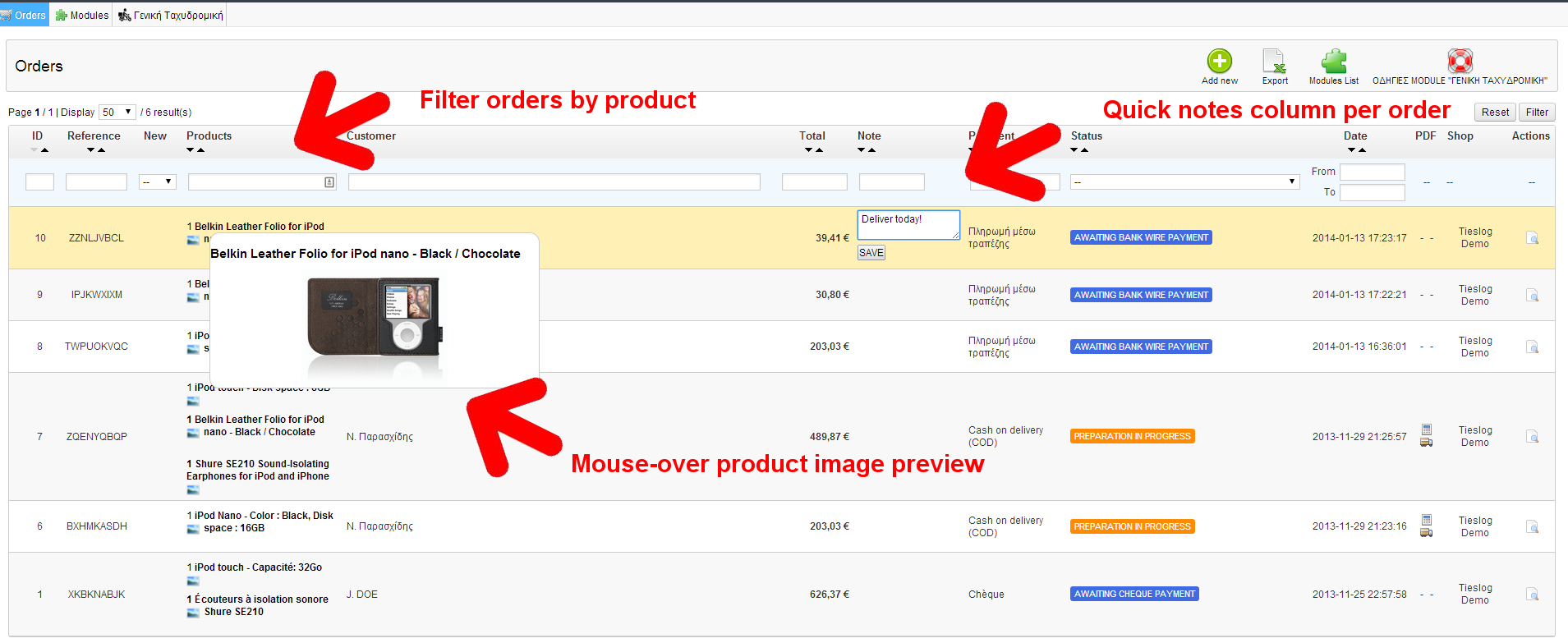Open the Status filter dropdown
1568x643 pixels.
[1184, 181]
